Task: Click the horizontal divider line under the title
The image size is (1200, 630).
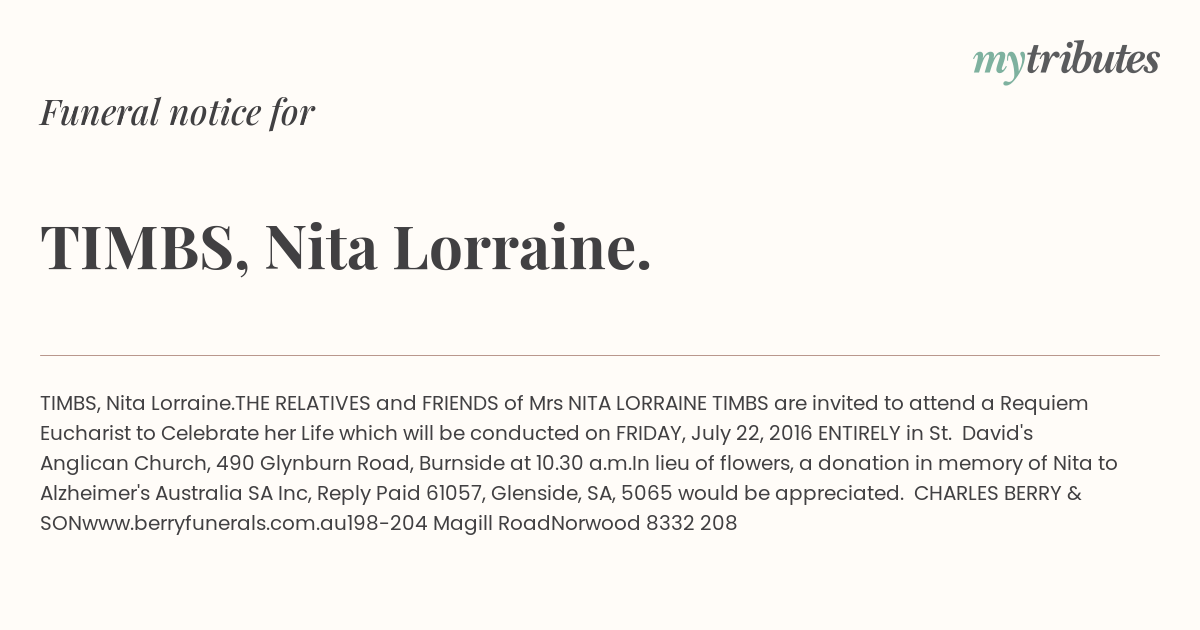Action: click(x=600, y=355)
